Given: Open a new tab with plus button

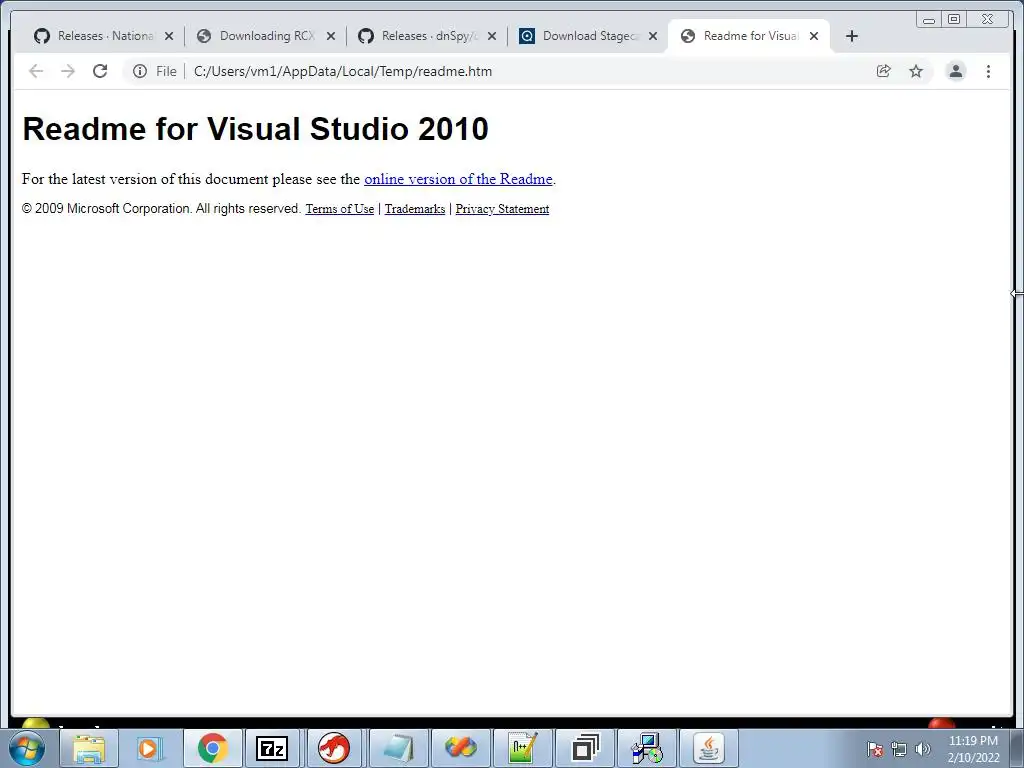Looking at the screenshot, I should 852,36.
